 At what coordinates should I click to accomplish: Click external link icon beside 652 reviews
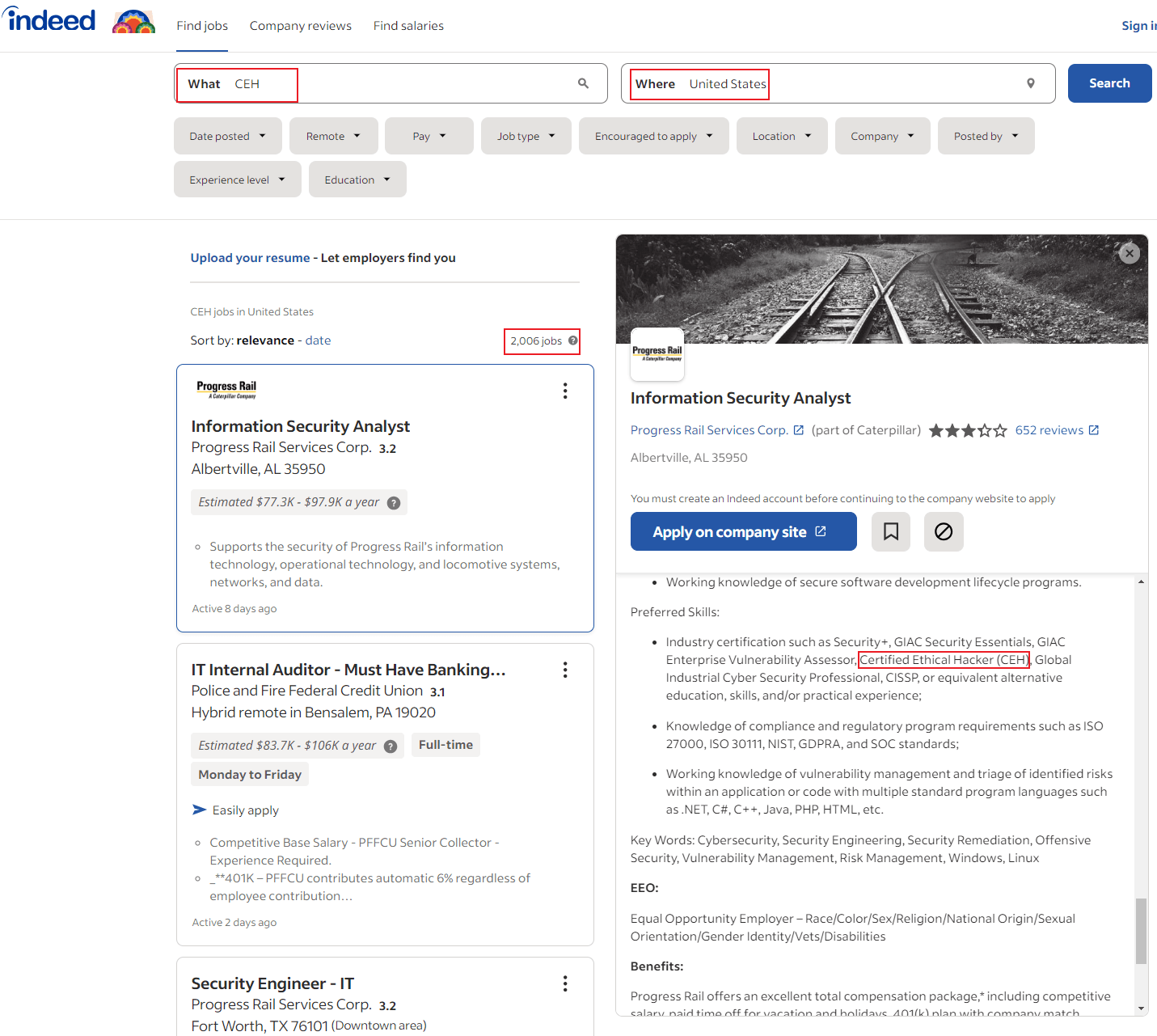[x=1094, y=430]
